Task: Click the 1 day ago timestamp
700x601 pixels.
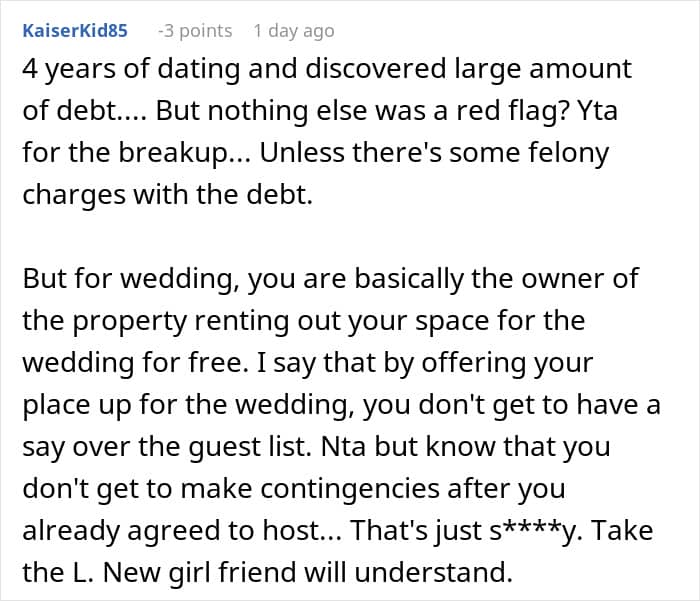Action: (293, 31)
